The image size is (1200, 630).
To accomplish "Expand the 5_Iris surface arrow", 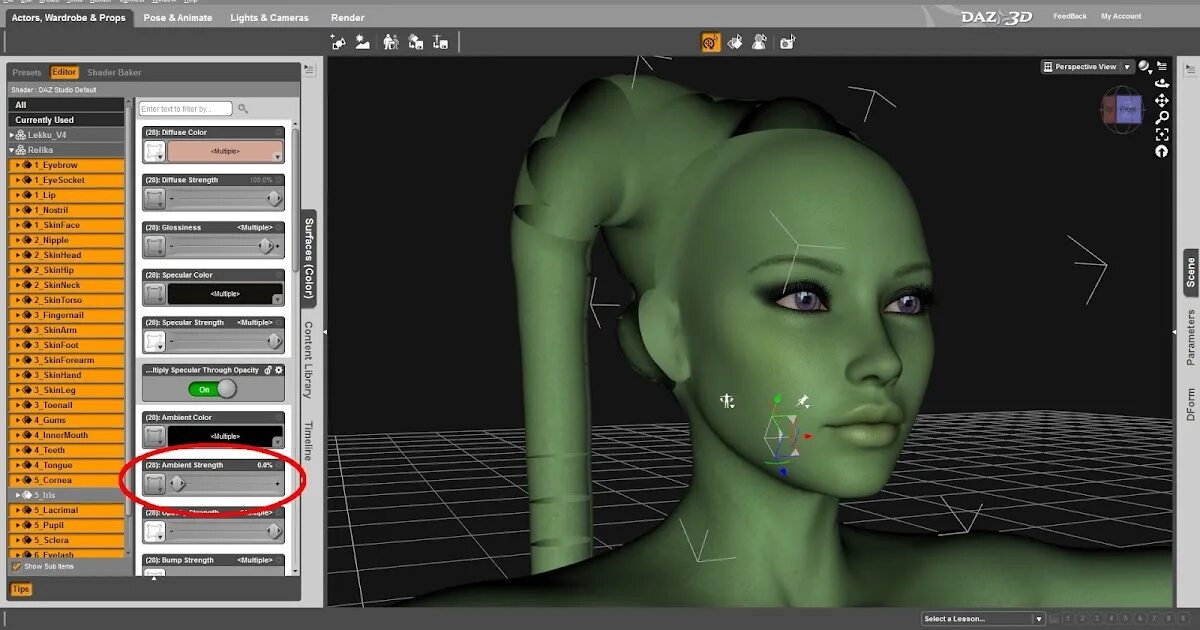I will [x=18, y=495].
